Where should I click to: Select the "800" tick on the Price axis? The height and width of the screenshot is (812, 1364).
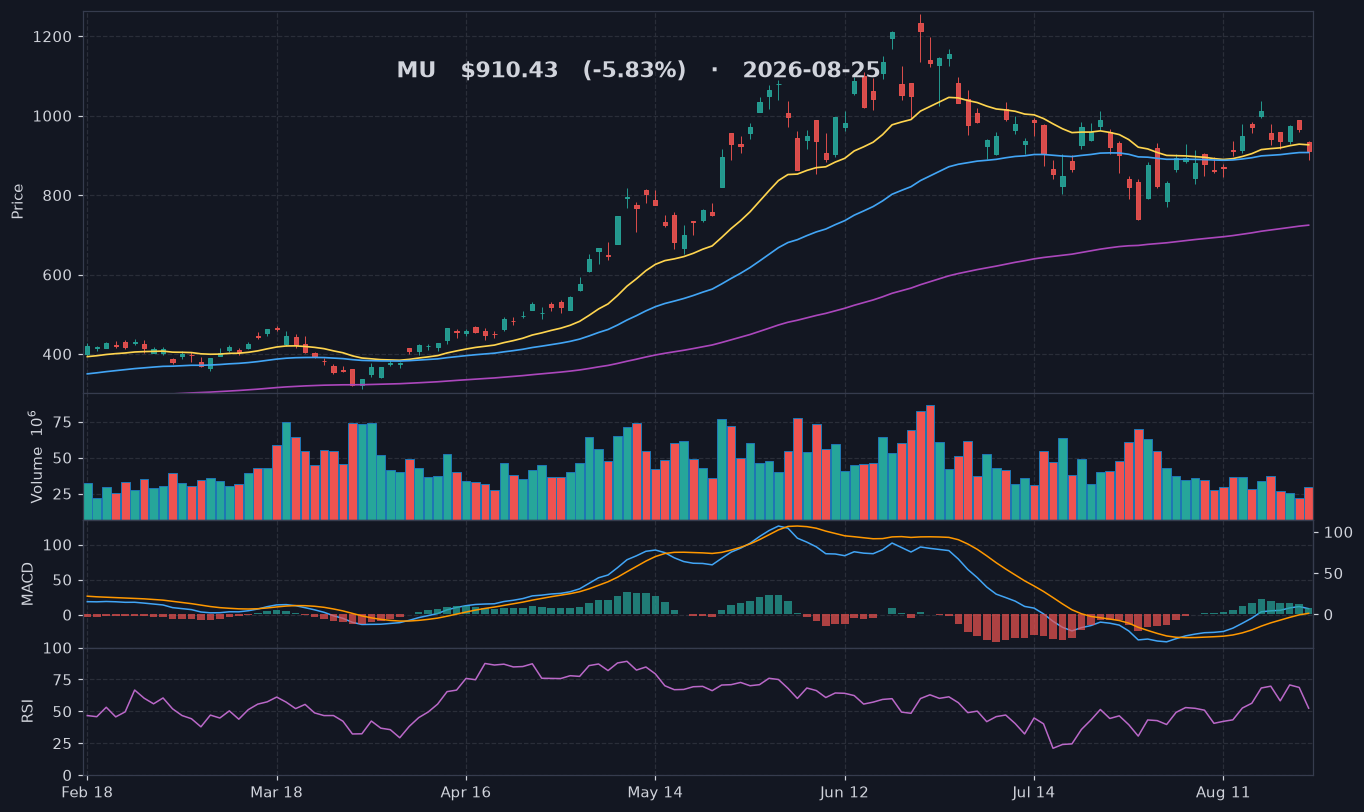(x=58, y=196)
